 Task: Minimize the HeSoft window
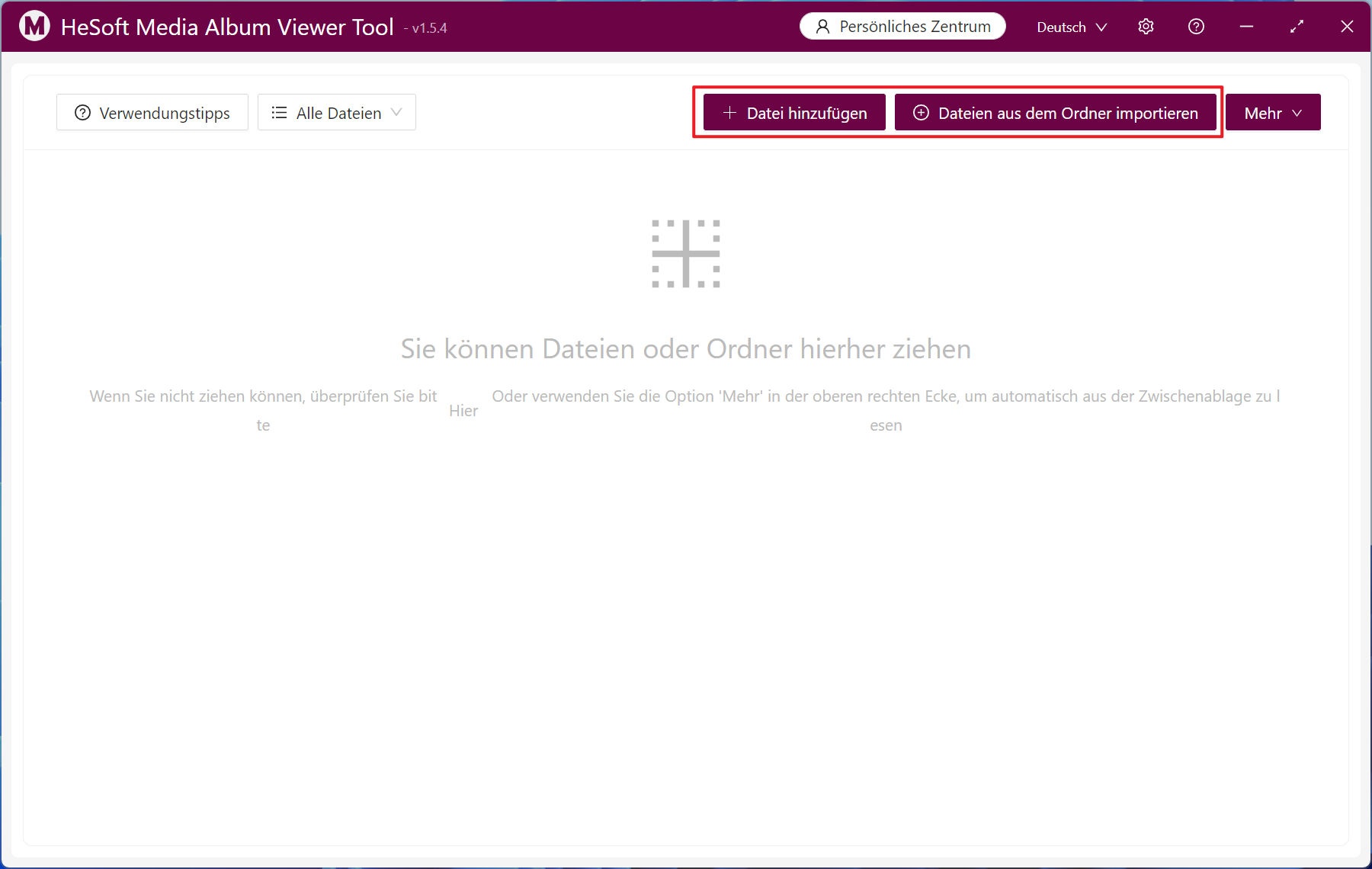click(x=1246, y=27)
